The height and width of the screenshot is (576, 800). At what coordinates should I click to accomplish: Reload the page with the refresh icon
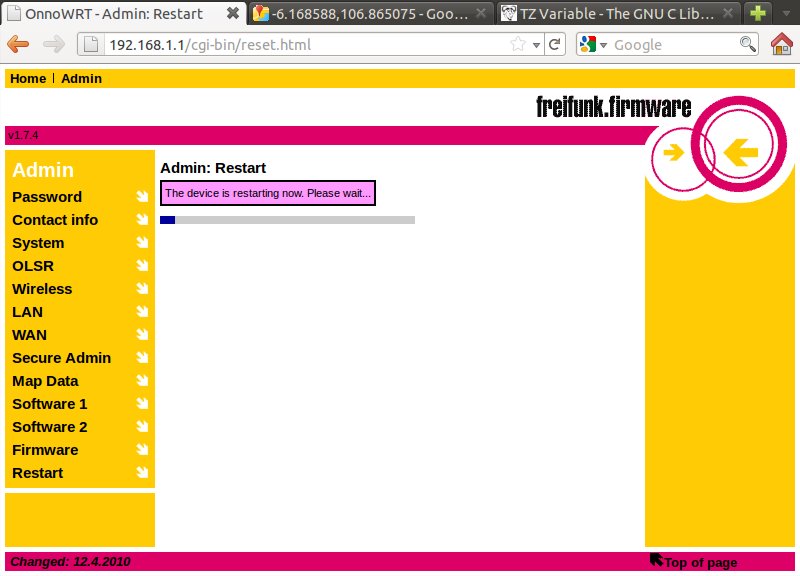coord(556,44)
